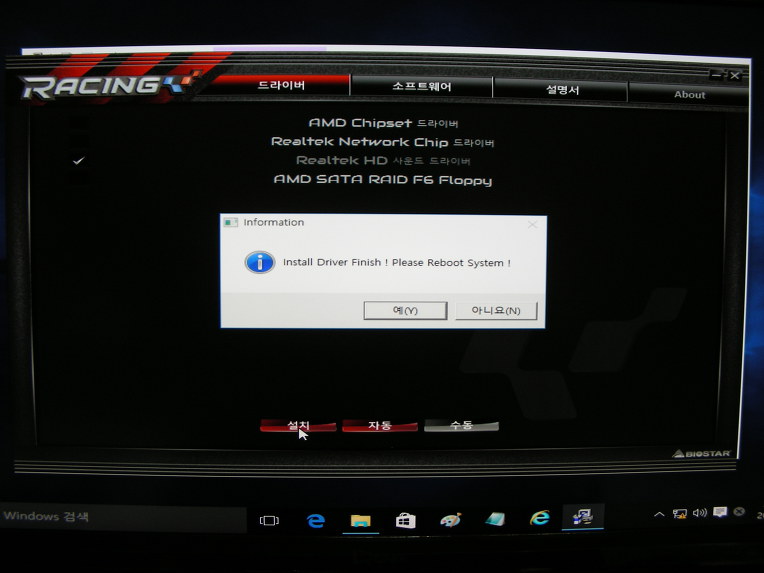This screenshot has width=764, height=573.
Task: Select AMD Chipset 드라이버 entry
Action: (x=383, y=123)
